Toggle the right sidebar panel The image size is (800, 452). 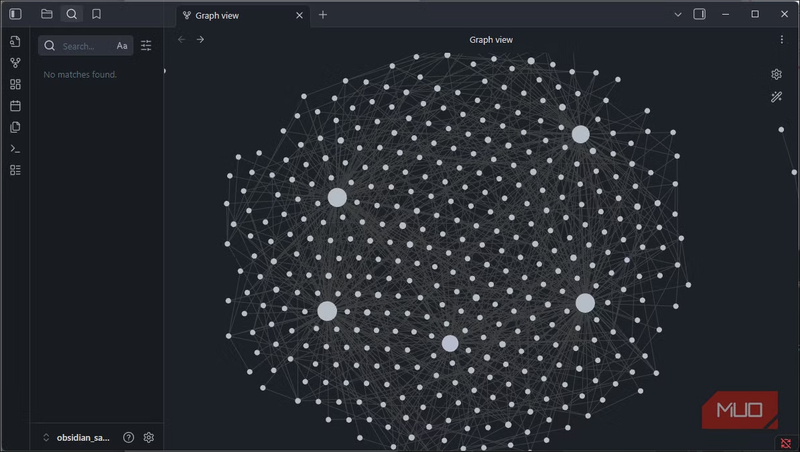tap(699, 14)
